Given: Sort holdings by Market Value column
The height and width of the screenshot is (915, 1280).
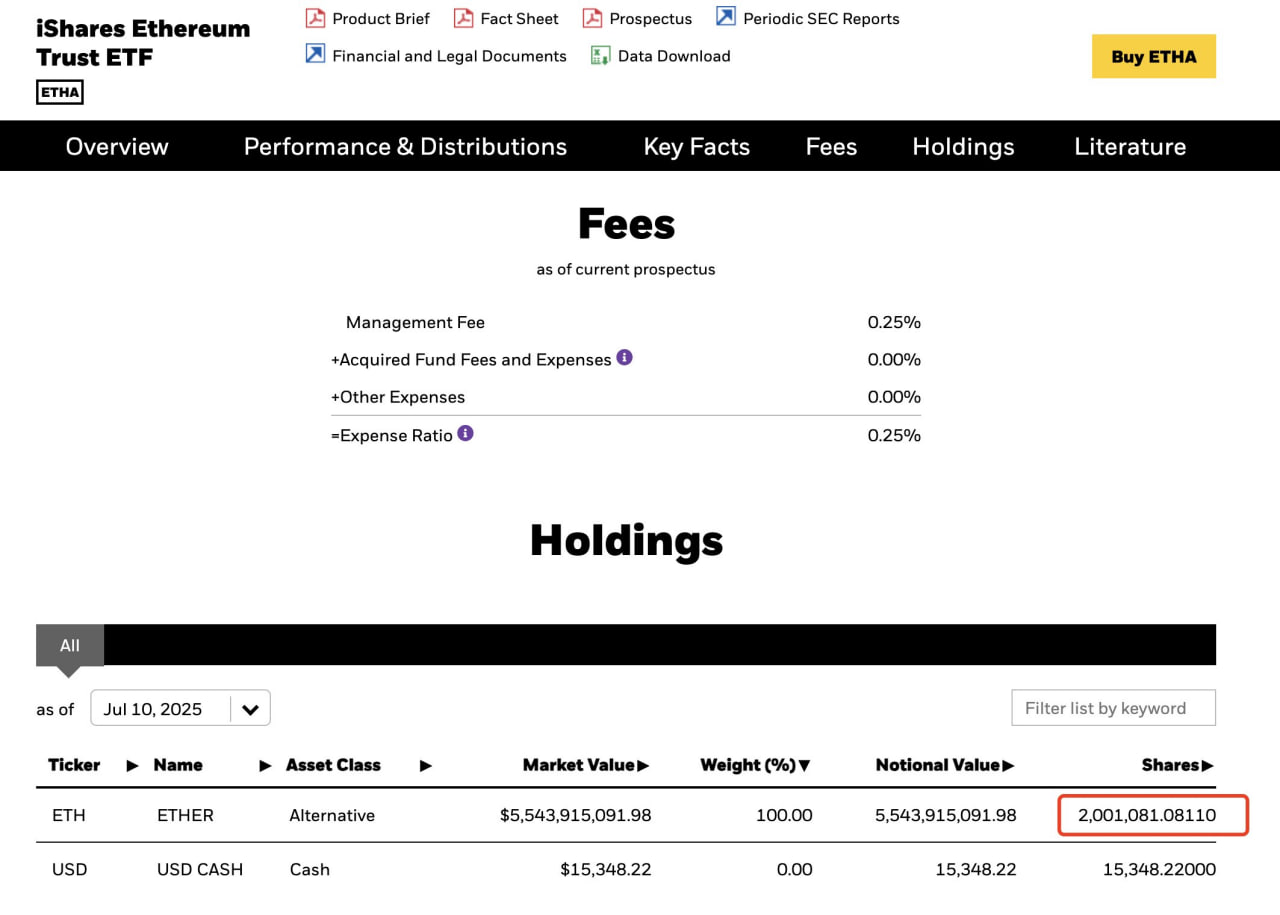Looking at the screenshot, I should point(586,765).
